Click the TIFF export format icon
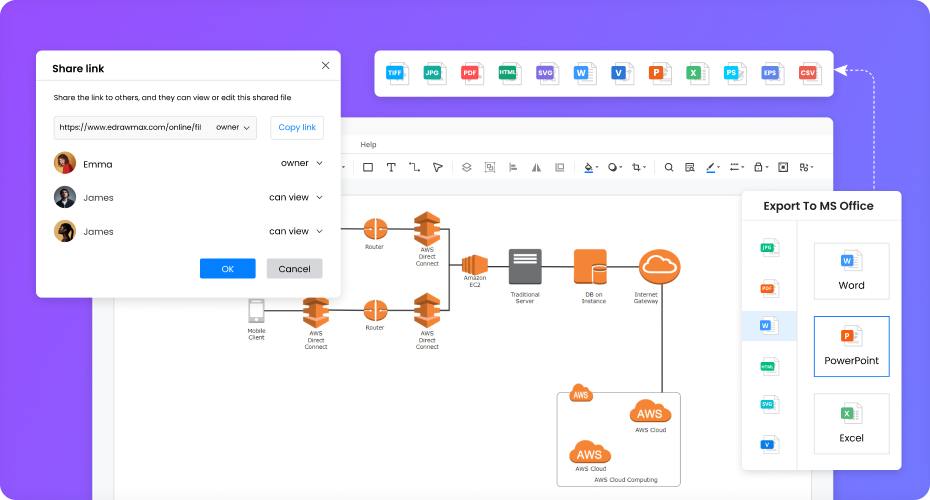The width and height of the screenshot is (930, 500). pos(396,73)
